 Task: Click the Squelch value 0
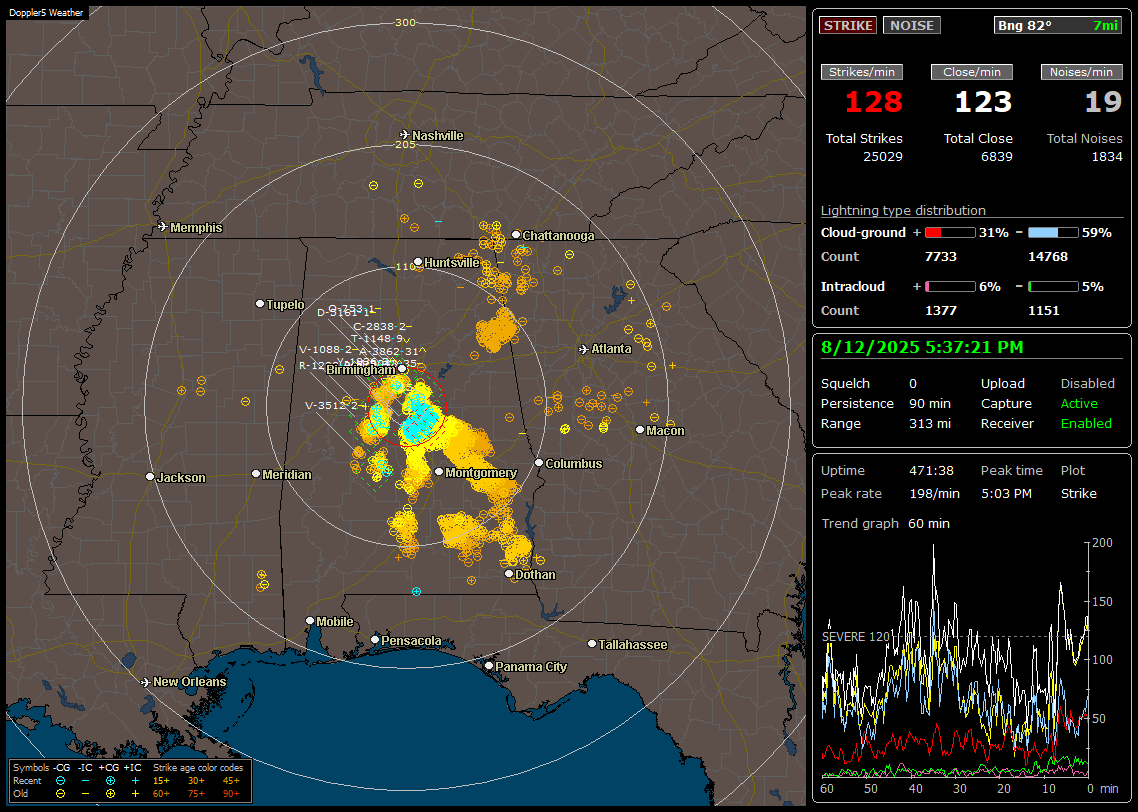coord(913,384)
